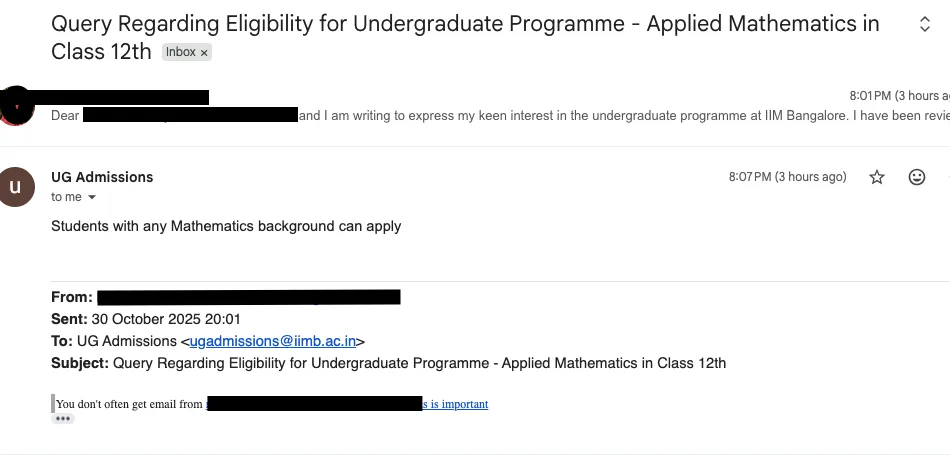Open the brown 'u' sender avatar

(x=15, y=187)
